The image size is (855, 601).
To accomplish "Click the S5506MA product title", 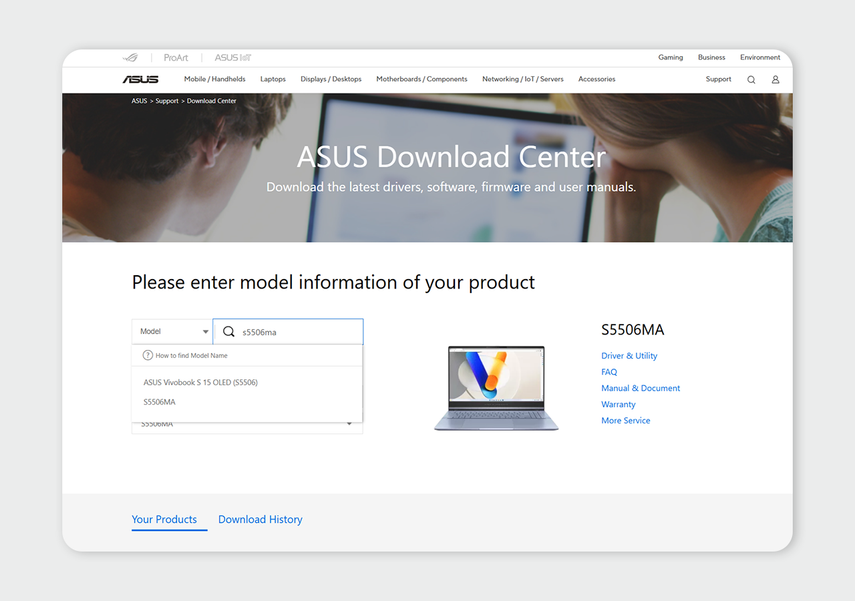I will point(633,330).
